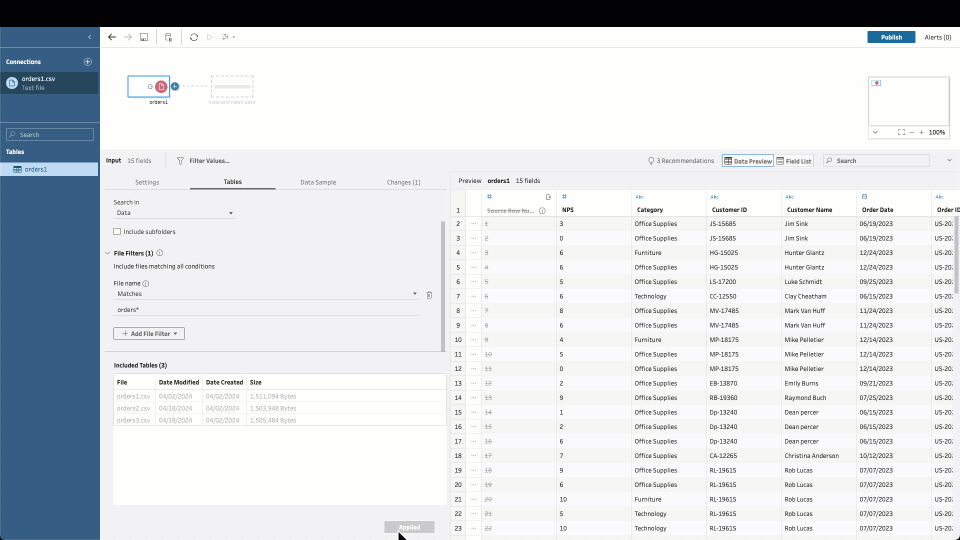Open row 2 more options ellipsis
This screenshot has height=540, width=960.
point(473,224)
